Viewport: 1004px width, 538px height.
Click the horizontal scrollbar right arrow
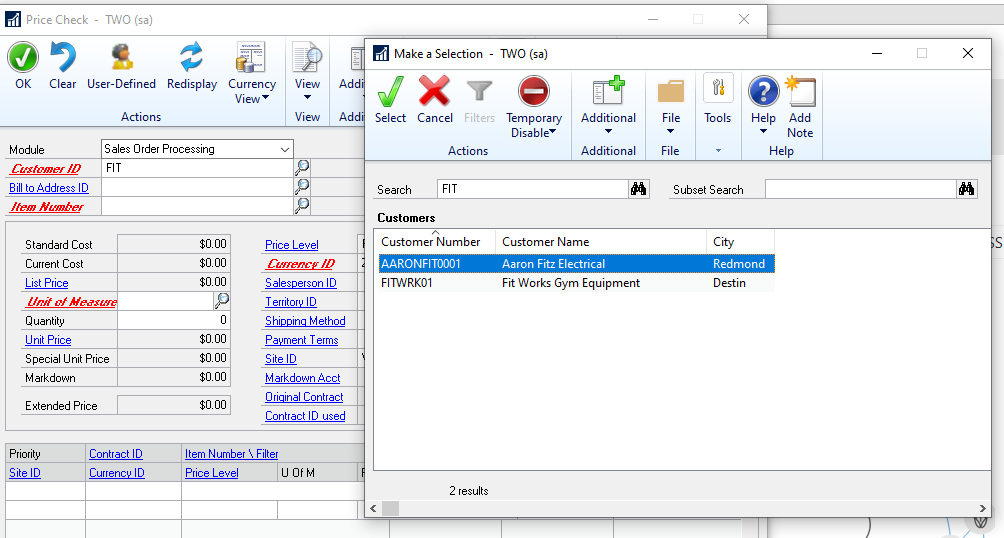983,509
